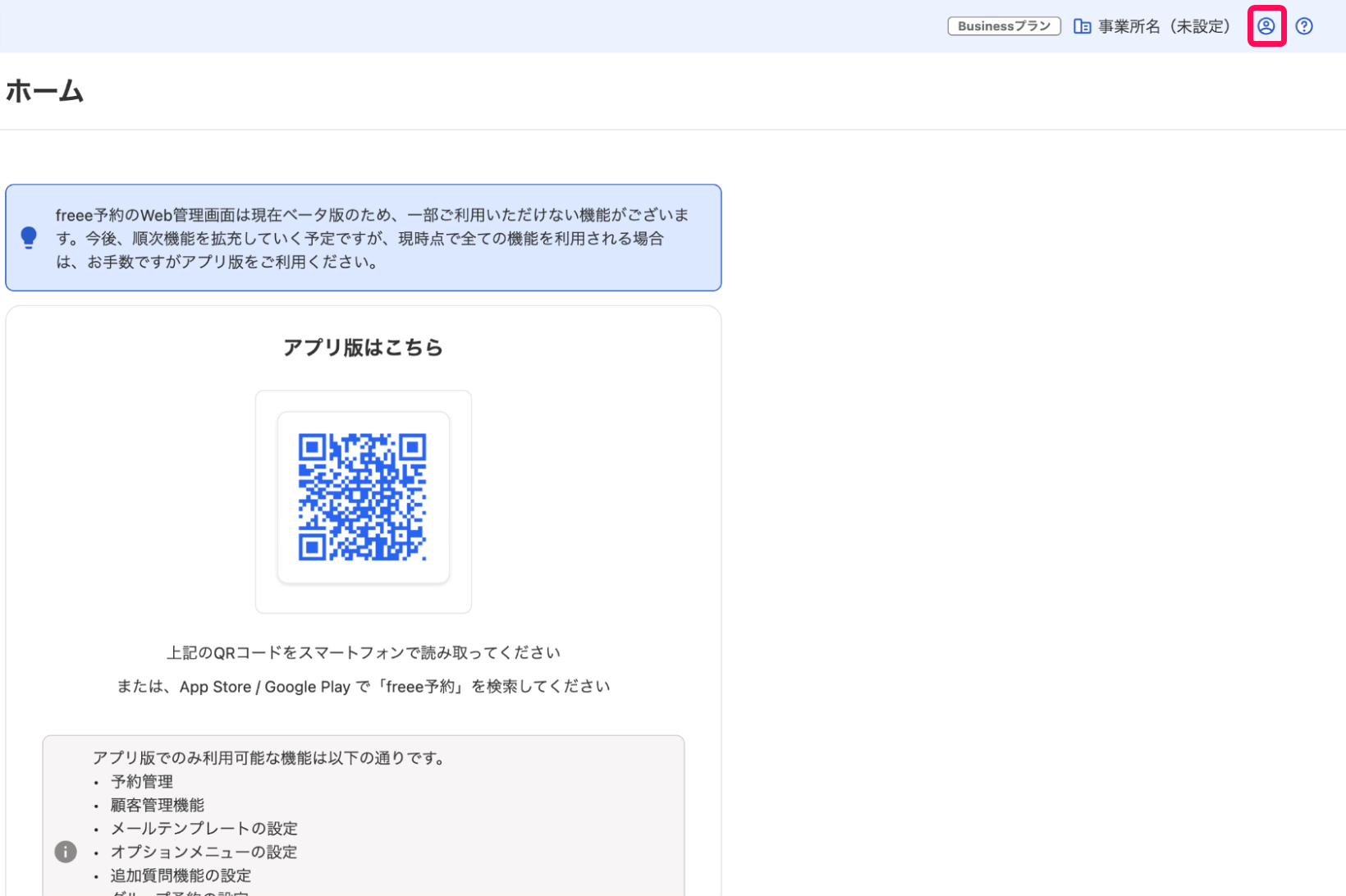Click the ホーム page heading
Image resolution: width=1346 pixels, height=896 pixels.
[45, 90]
